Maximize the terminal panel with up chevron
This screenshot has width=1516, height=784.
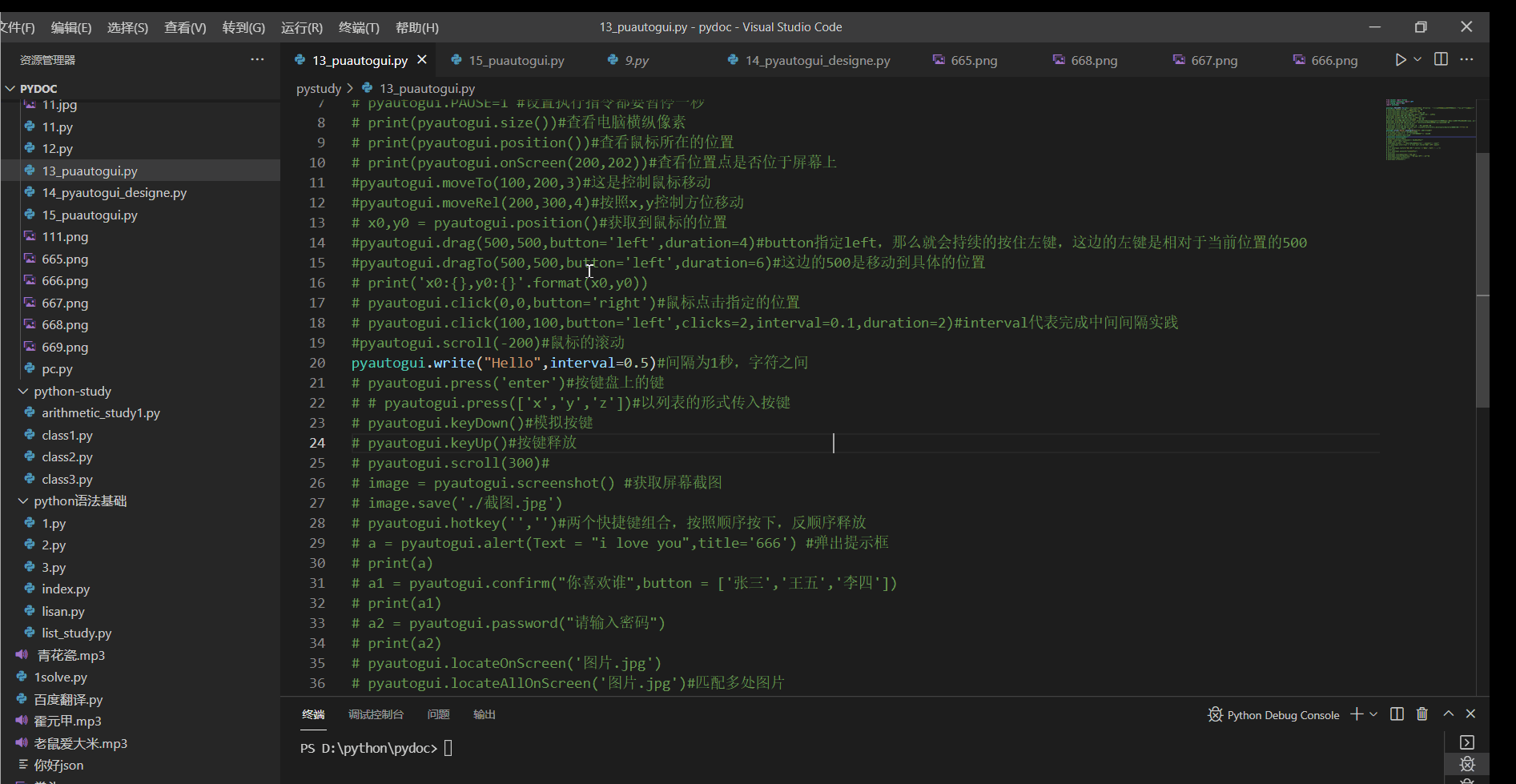coord(1448,714)
